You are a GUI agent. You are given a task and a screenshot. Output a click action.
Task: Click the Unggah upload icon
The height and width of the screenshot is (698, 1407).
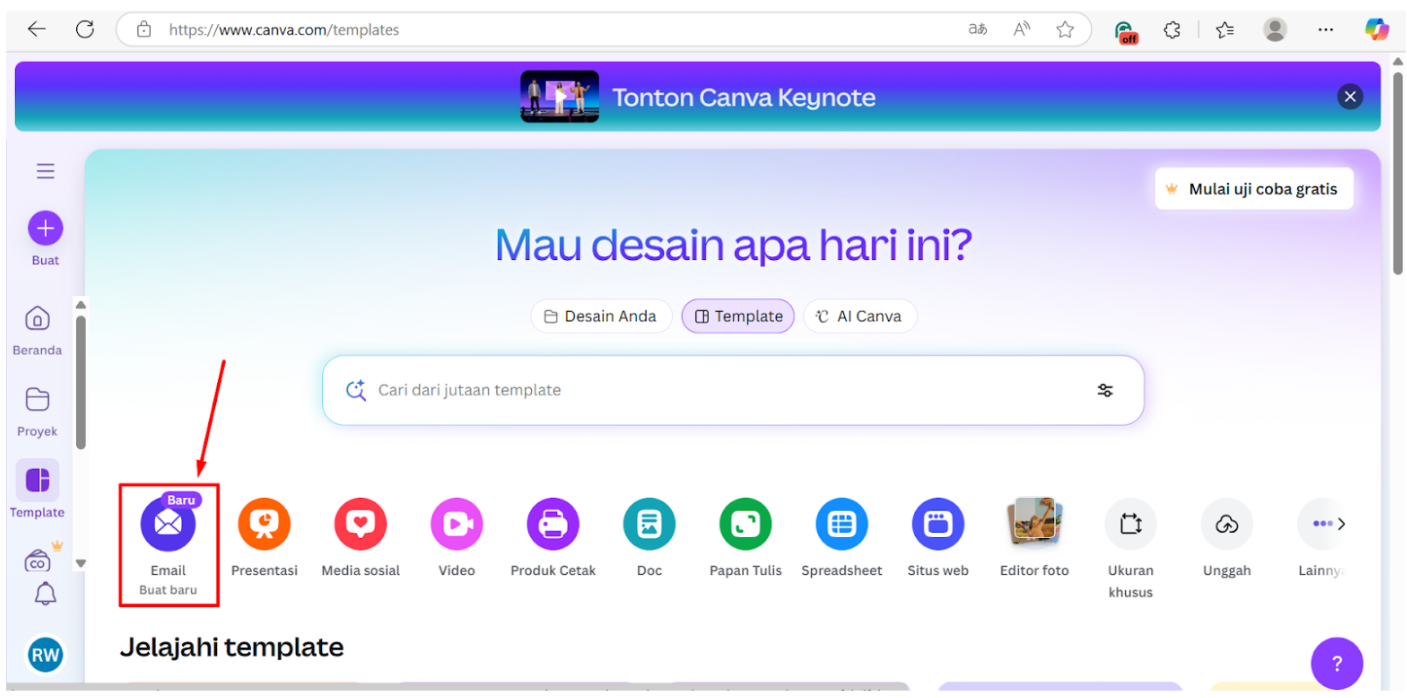pyautogui.click(x=1226, y=523)
